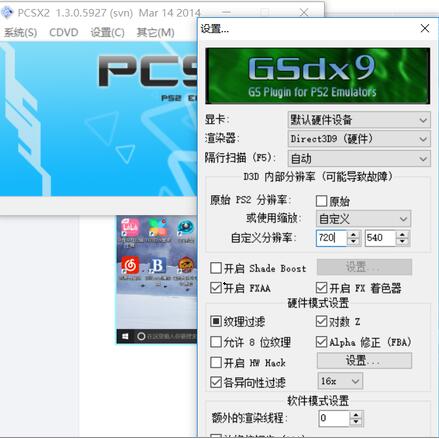
Task: Enable 允许 8 位纹理 checkbox
Action: (x=216, y=342)
